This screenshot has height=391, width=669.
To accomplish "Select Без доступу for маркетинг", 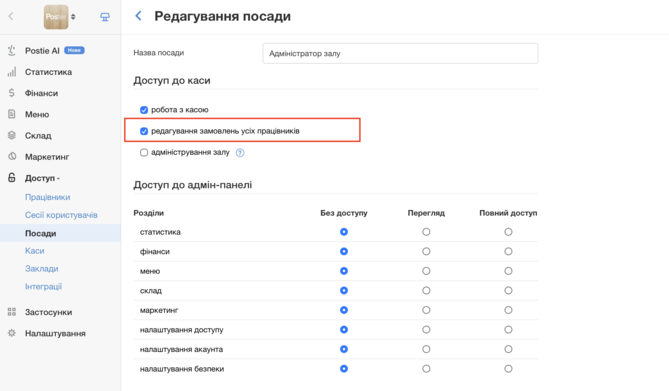I will (344, 310).
